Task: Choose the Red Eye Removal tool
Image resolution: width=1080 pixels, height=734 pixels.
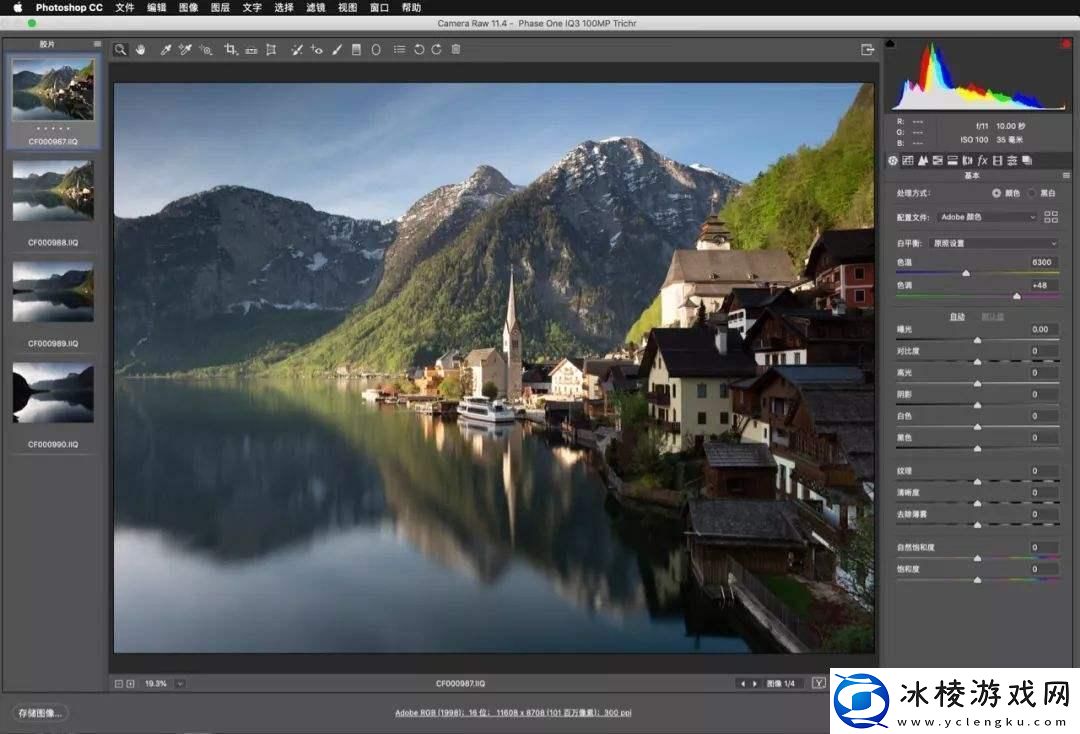Action: [317, 49]
